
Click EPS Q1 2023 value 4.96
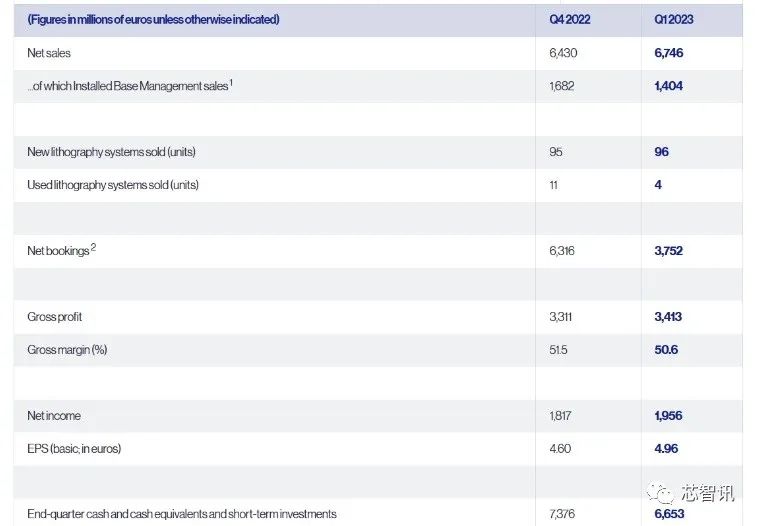(x=666, y=449)
